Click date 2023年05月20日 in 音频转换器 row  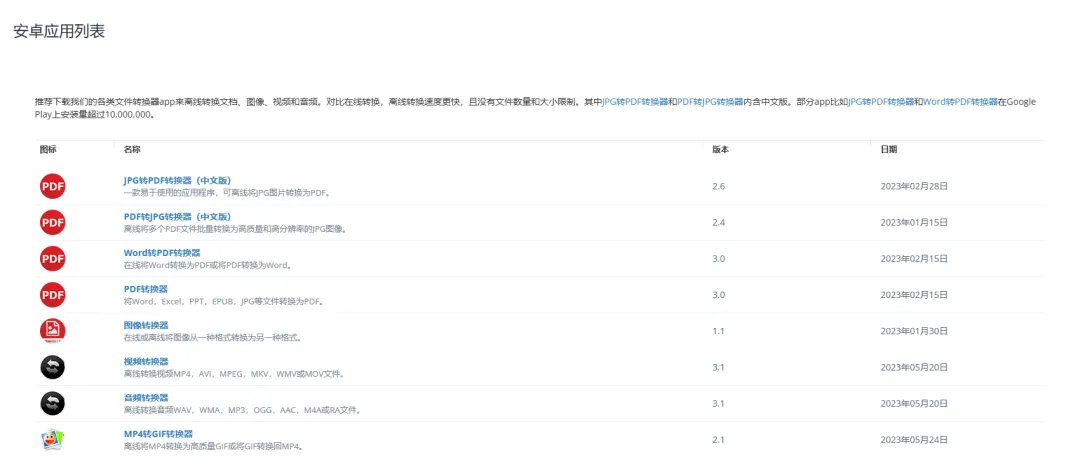(x=914, y=403)
